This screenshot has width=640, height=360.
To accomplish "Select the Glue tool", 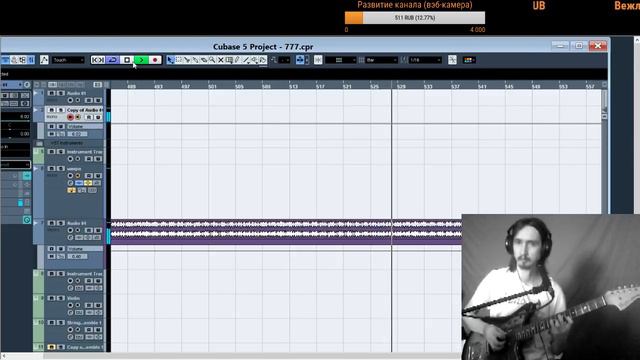I will (196, 60).
